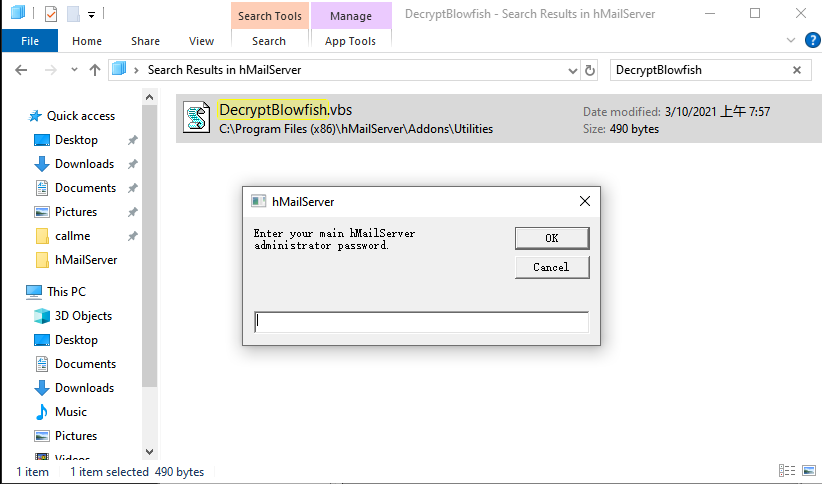This screenshot has width=822, height=484.
Task: Open the Customize Quick Access Toolbar arrow
Action: click(x=91, y=15)
